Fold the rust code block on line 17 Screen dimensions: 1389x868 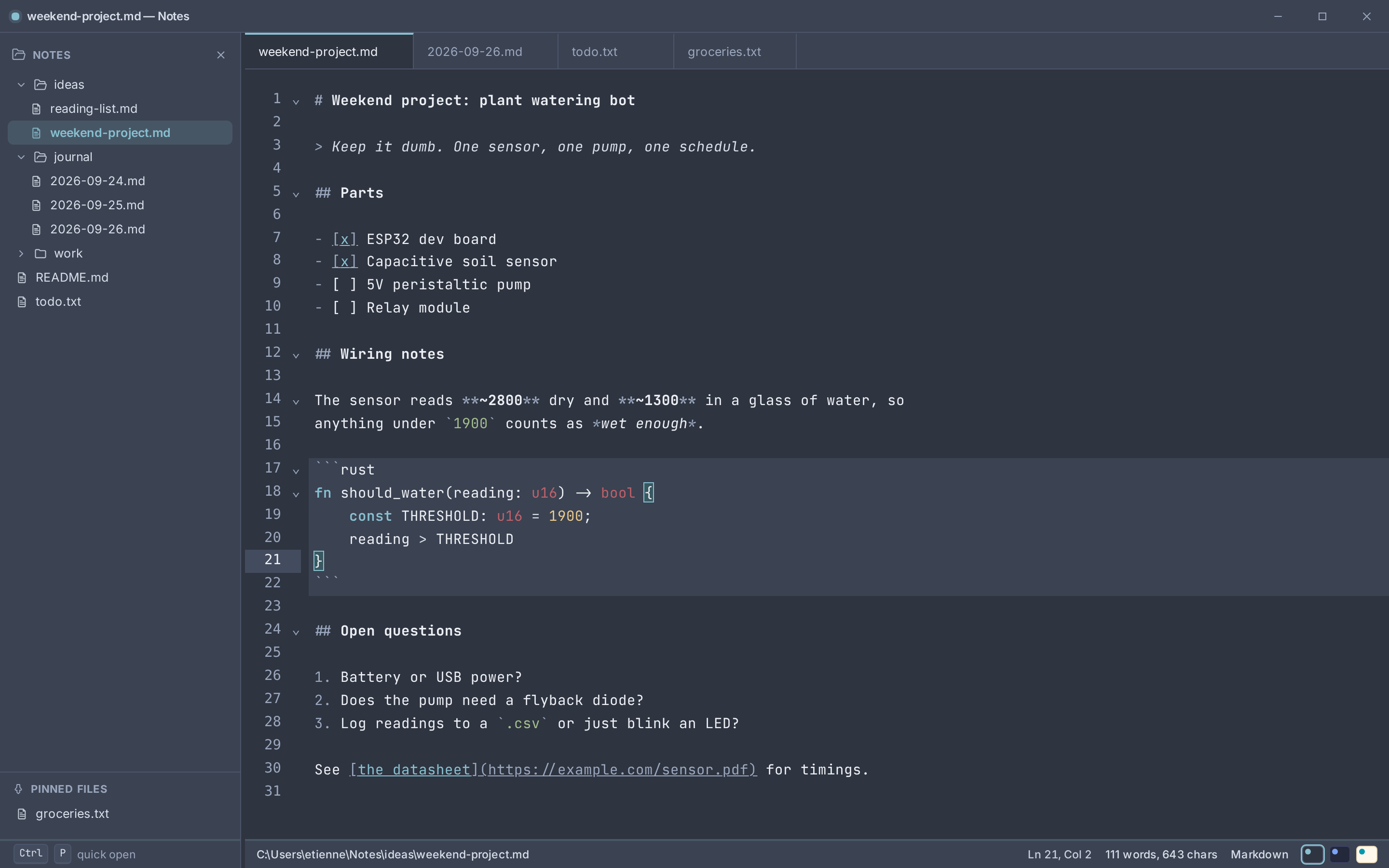(x=296, y=471)
